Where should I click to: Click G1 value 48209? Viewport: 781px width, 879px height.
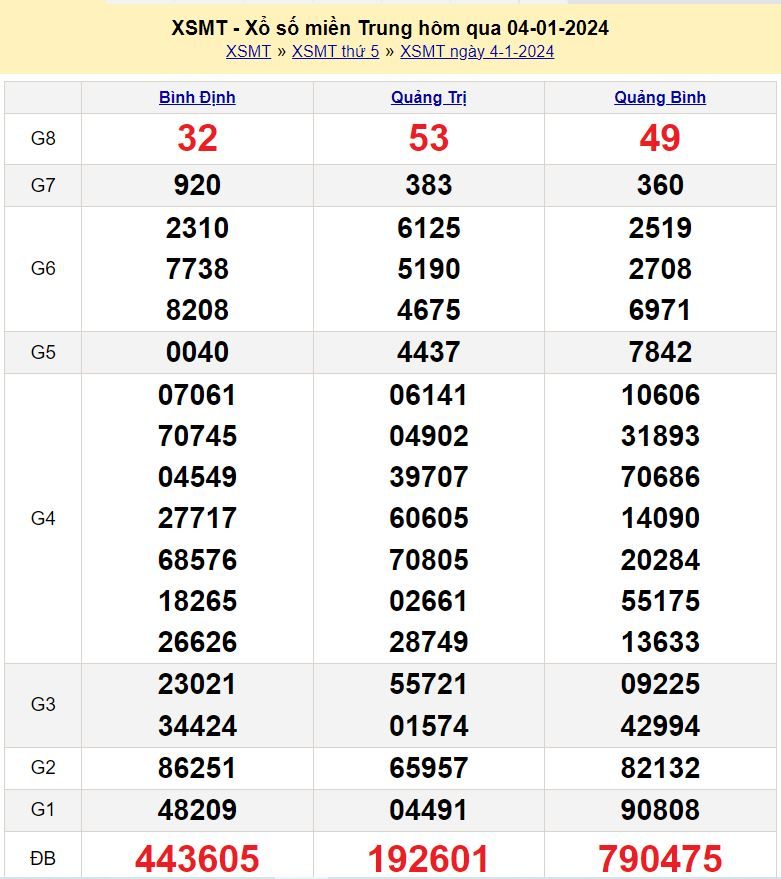click(x=197, y=810)
